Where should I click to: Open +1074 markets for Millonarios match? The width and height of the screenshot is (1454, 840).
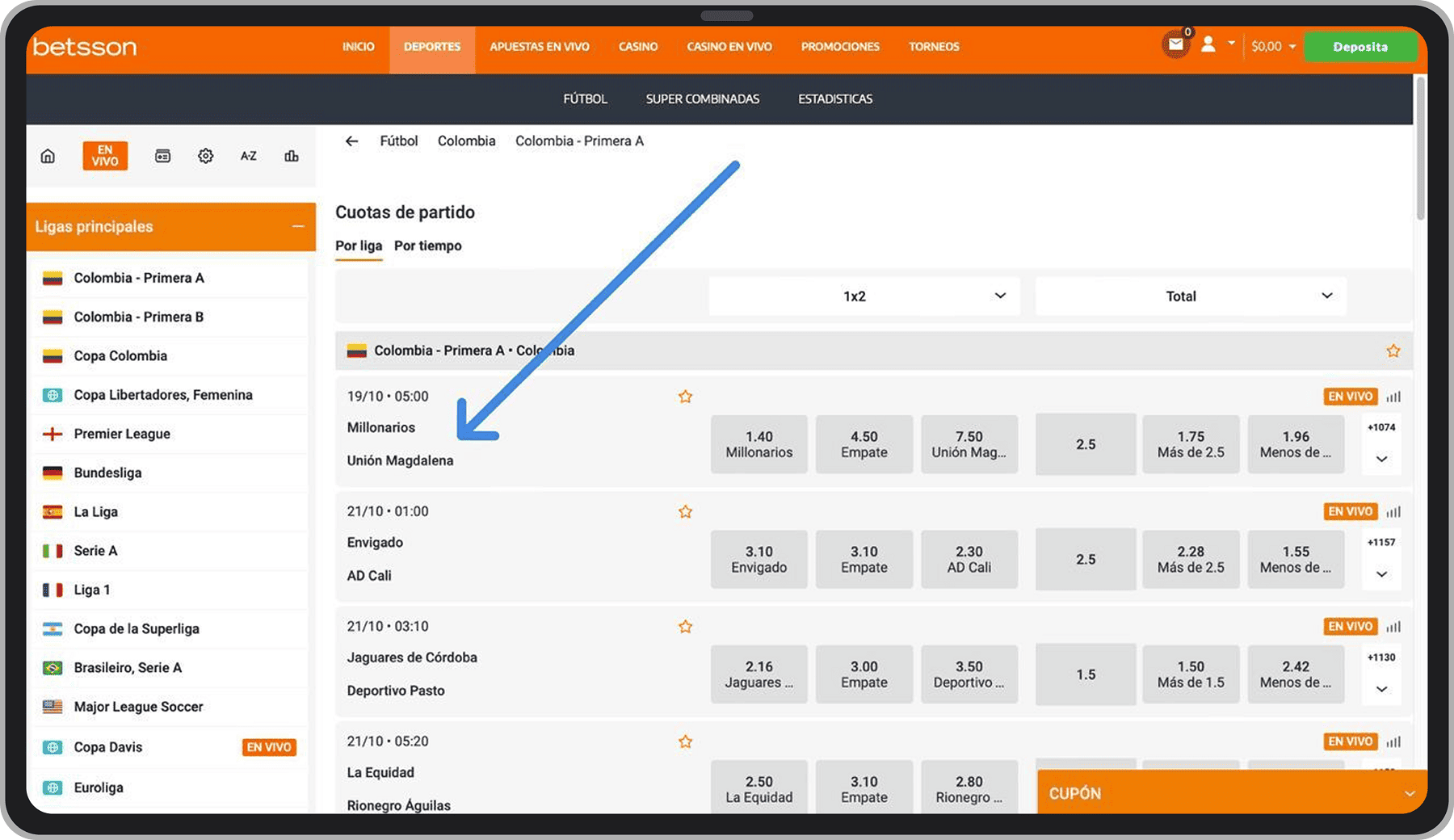pos(1381,427)
